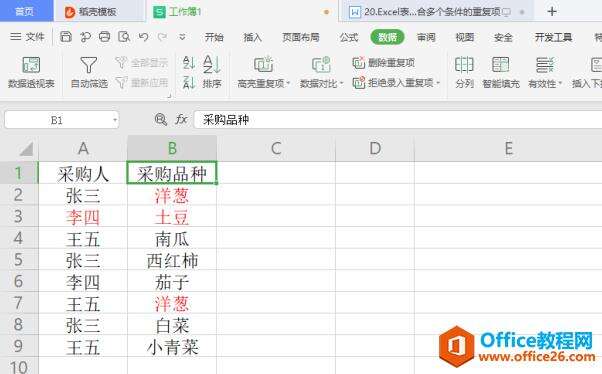602x374 pixels.
Task: Expand the Name Box dropdown arrow
Action: coord(114,121)
